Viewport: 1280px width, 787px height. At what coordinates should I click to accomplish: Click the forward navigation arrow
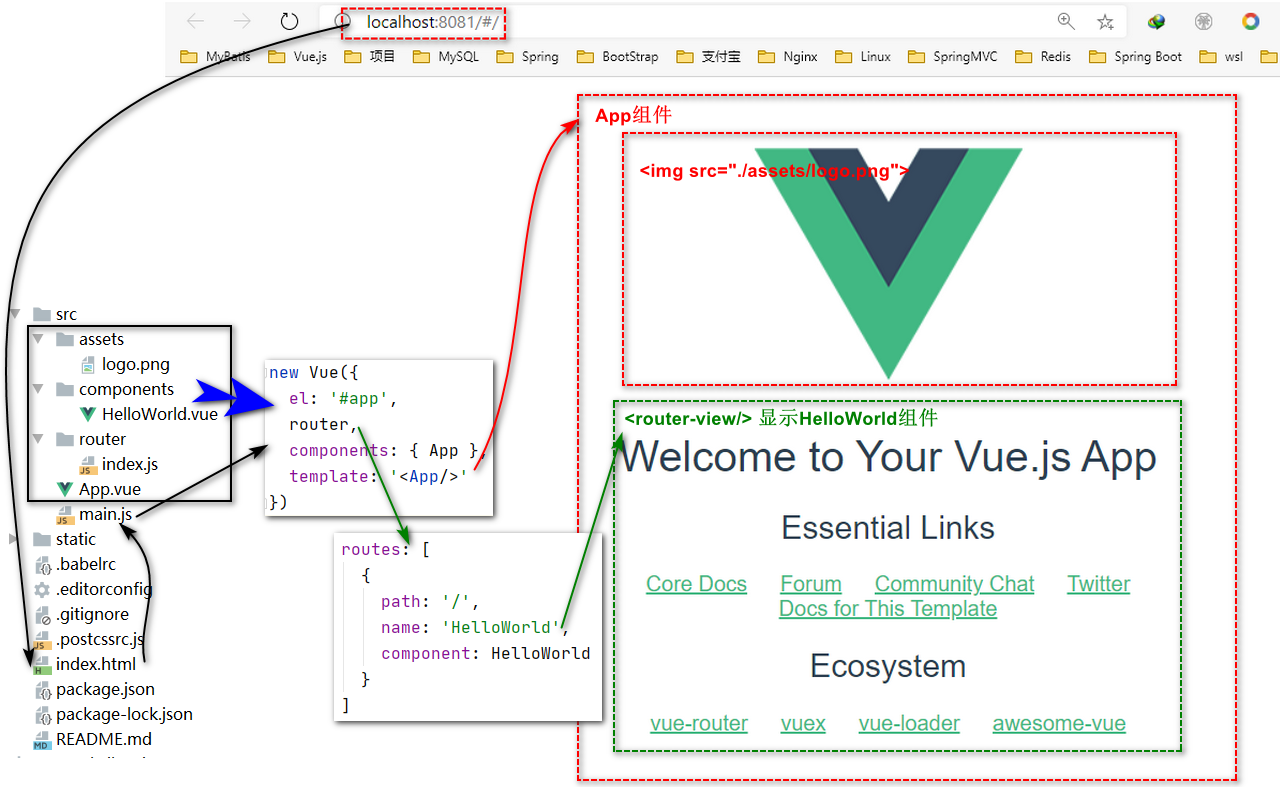point(241,20)
